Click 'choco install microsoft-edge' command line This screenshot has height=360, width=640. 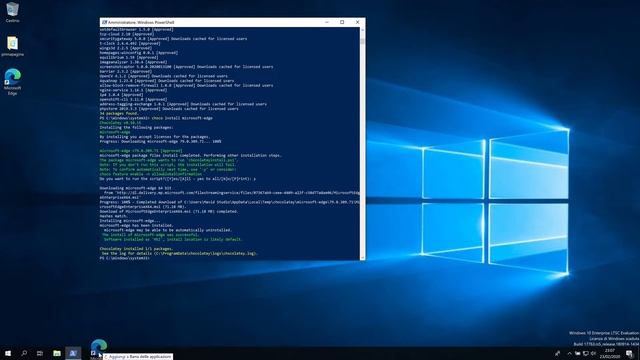[x=182, y=118]
